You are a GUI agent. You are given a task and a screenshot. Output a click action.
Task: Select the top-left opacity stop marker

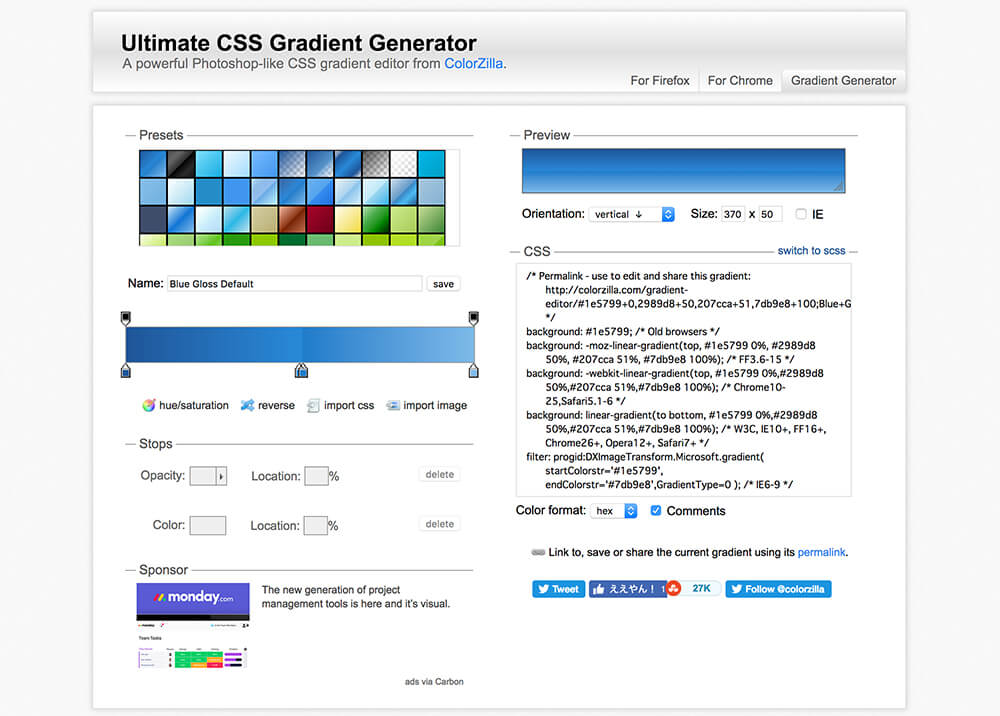point(125,316)
